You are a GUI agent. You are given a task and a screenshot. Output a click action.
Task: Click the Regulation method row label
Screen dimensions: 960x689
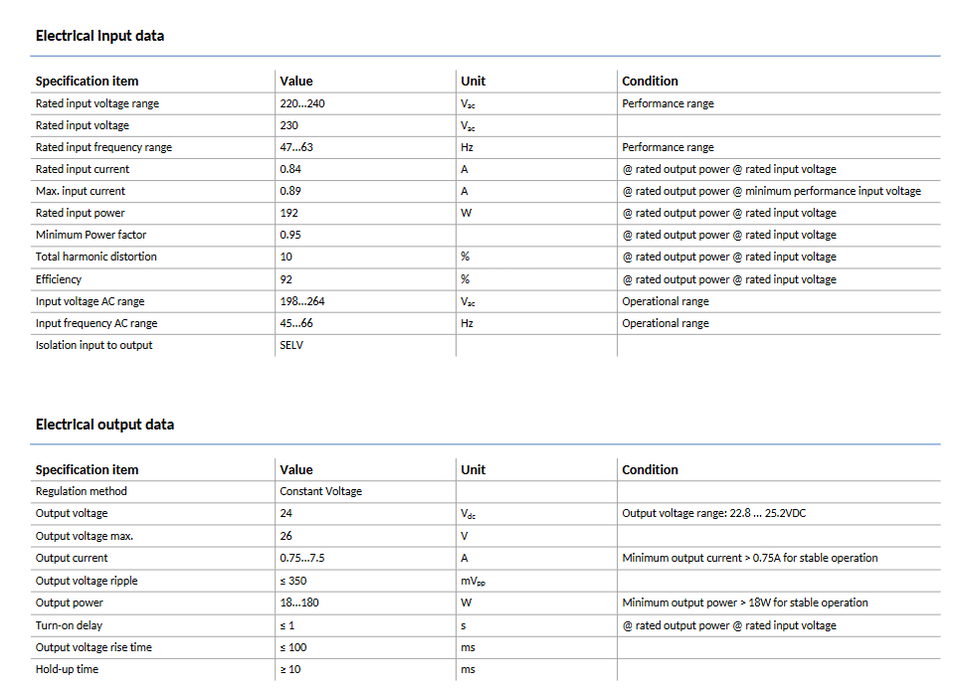(81, 491)
